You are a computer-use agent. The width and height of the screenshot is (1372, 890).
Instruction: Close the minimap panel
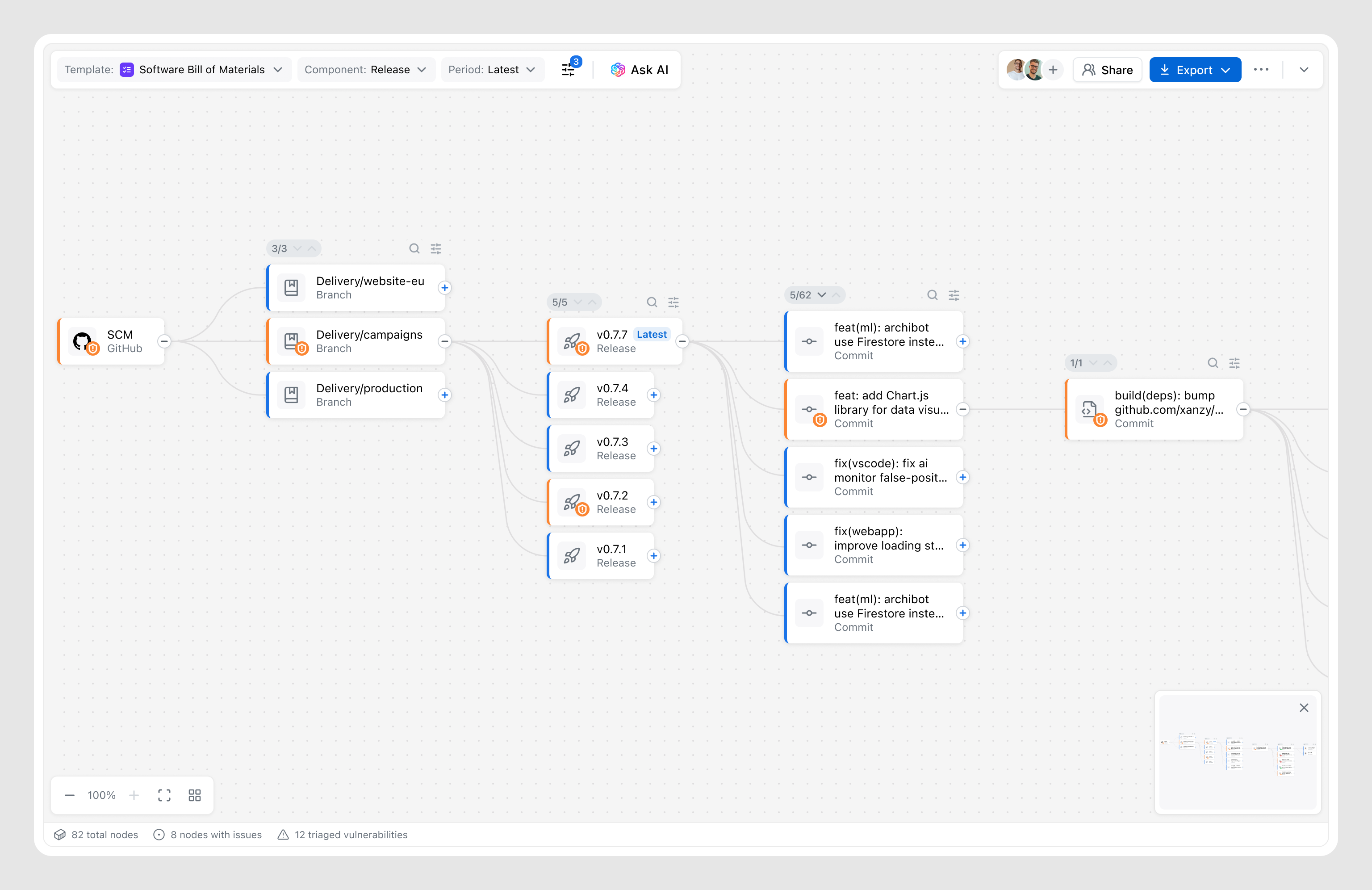click(x=1304, y=708)
